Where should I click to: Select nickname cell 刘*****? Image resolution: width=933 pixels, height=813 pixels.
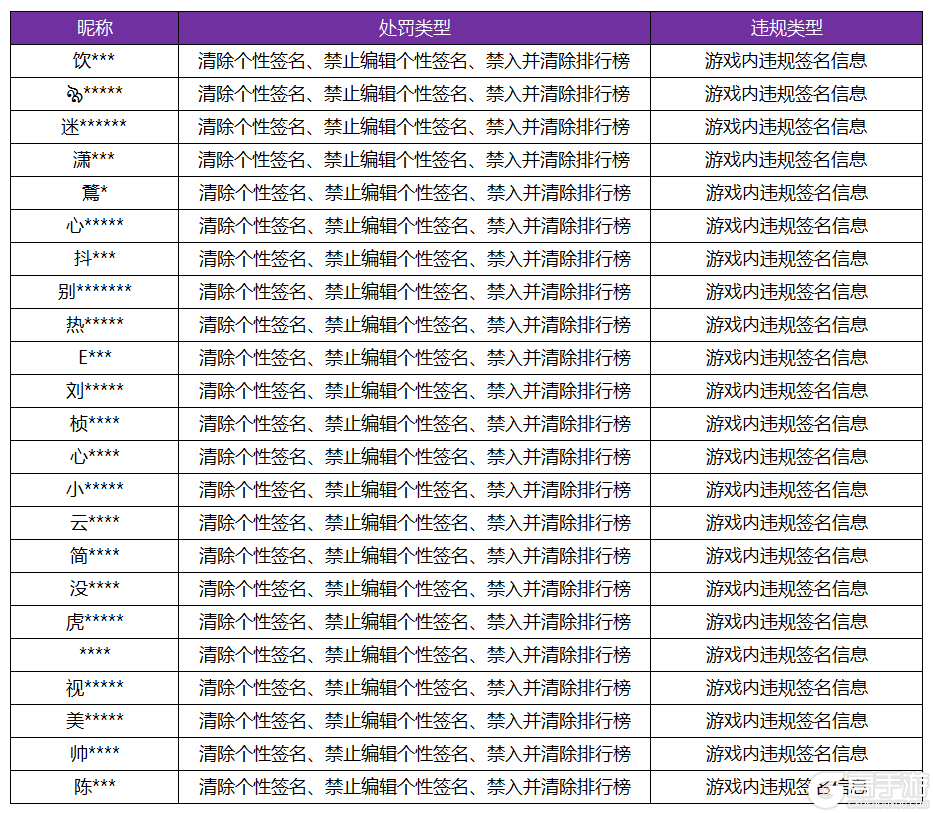click(94, 391)
